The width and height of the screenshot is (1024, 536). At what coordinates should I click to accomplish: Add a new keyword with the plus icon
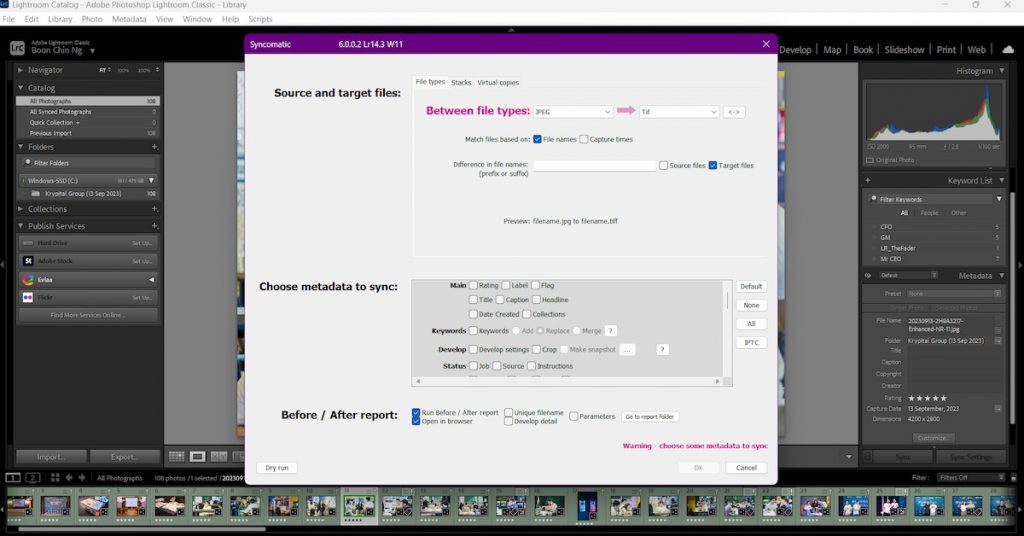[868, 180]
